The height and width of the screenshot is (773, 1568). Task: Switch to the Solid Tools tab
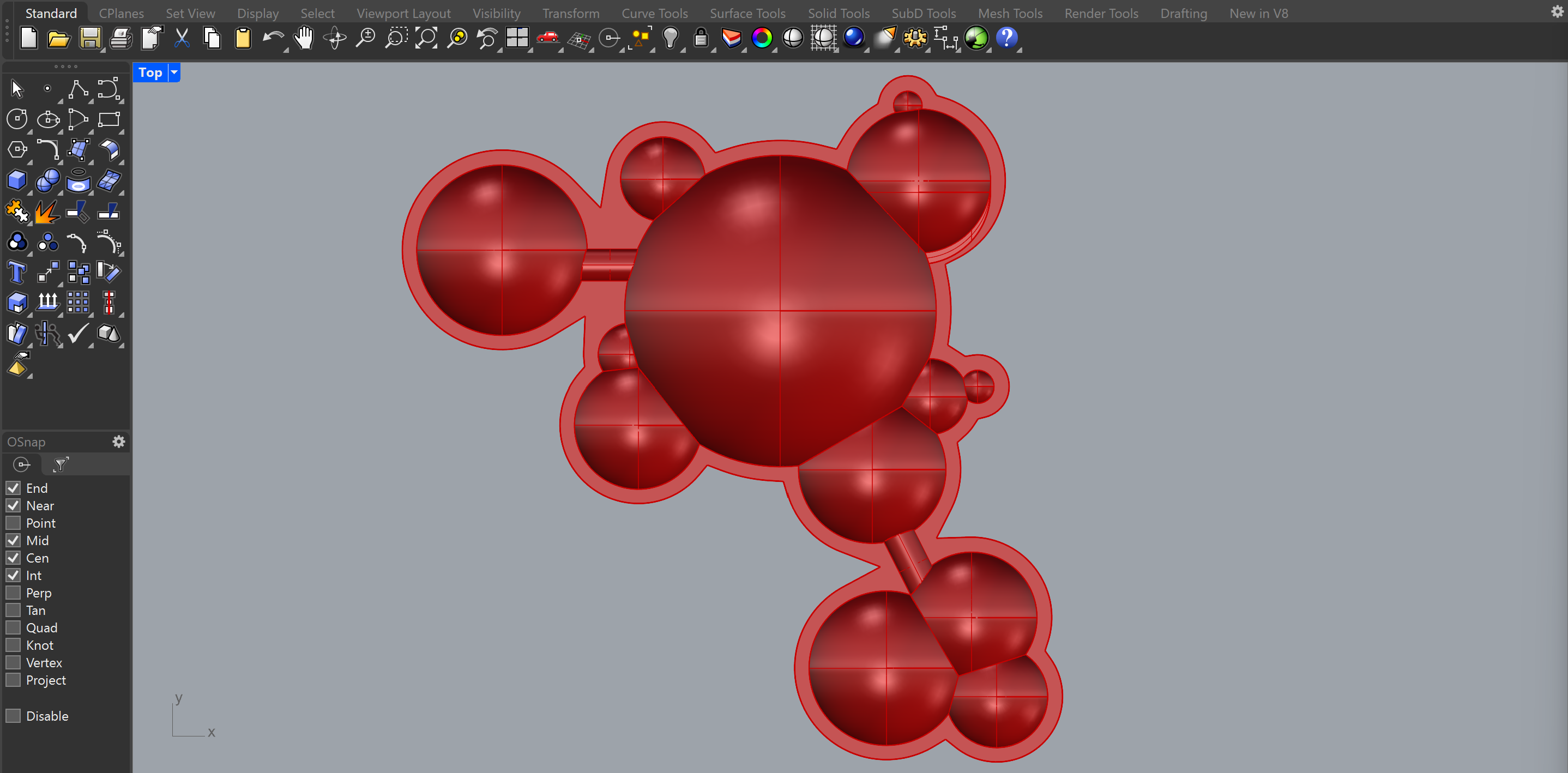click(x=838, y=13)
